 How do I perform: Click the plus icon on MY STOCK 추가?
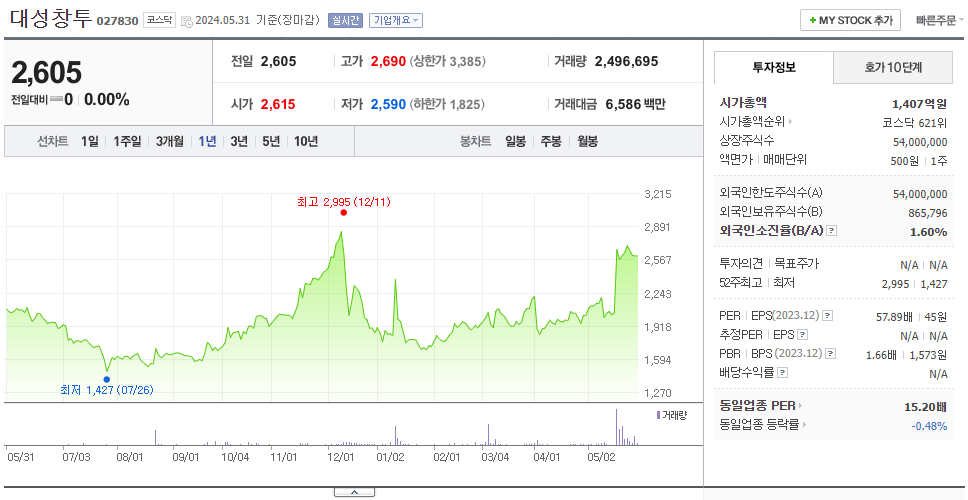point(812,20)
